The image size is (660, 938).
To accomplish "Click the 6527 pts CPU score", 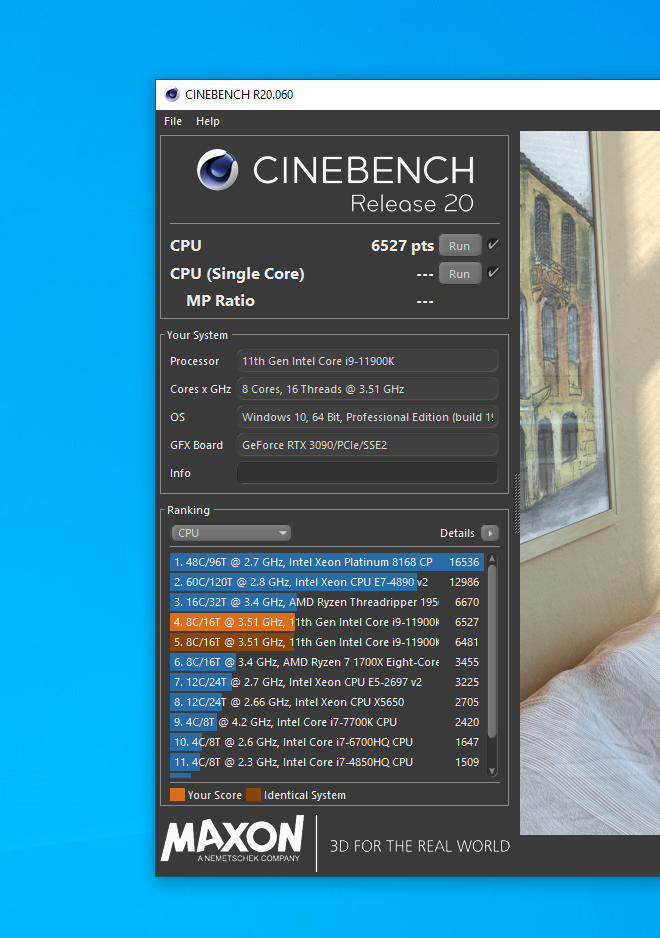I will click(x=402, y=246).
